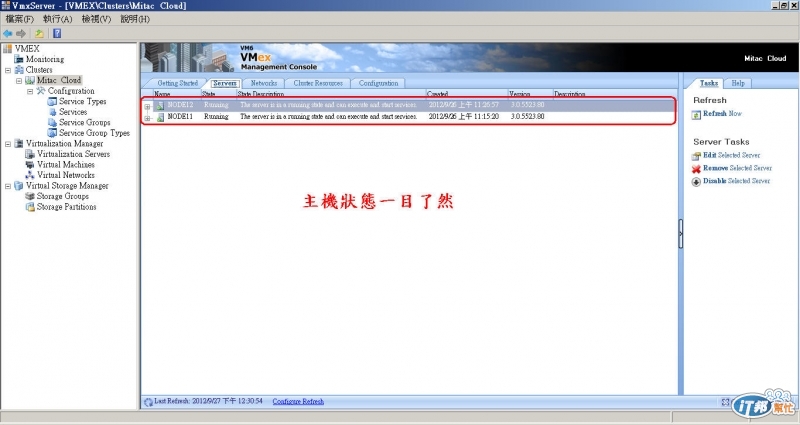Image resolution: width=800 pixels, height=425 pixels.
Task: Collapse the Clusters tree node
Action: (x=8, y=70)
